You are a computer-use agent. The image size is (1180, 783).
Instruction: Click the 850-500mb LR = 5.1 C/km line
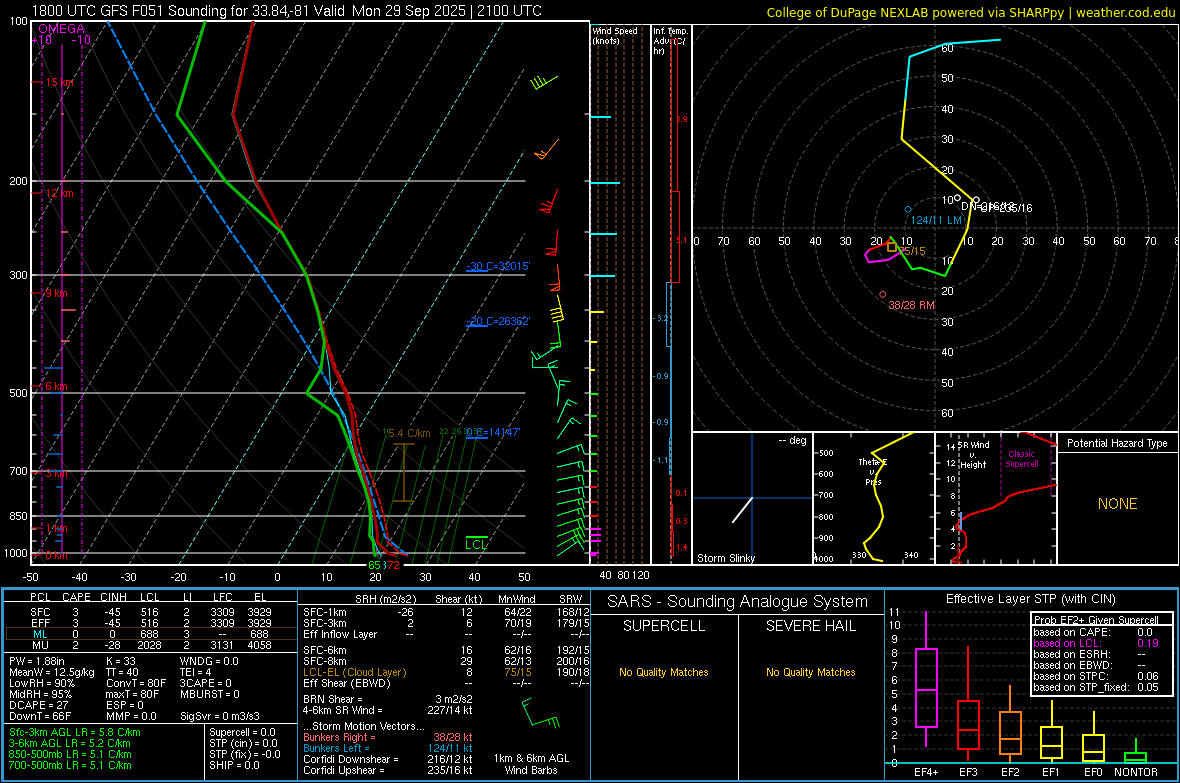[x=70, y=754]
